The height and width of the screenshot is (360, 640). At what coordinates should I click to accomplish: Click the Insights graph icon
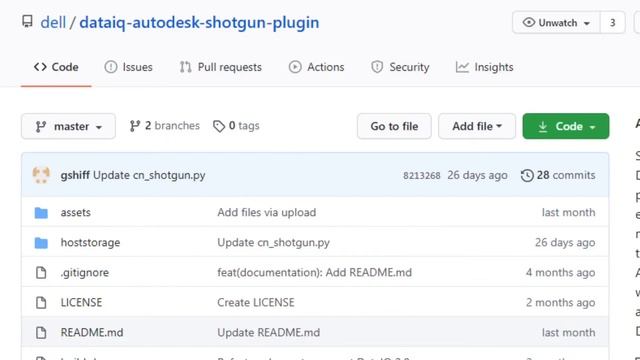click(x=462, y=67)
